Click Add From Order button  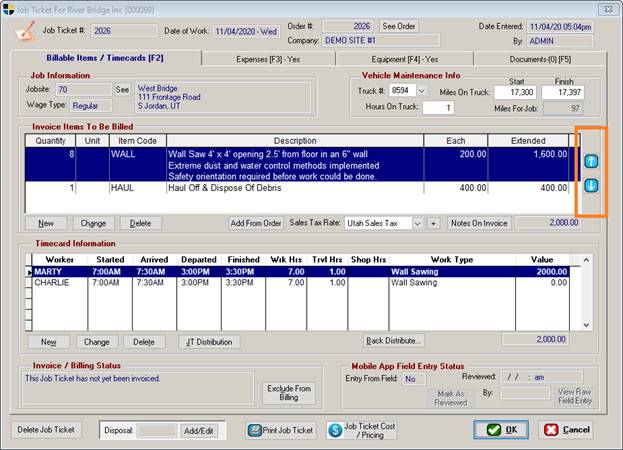click(x=255, y=222)
